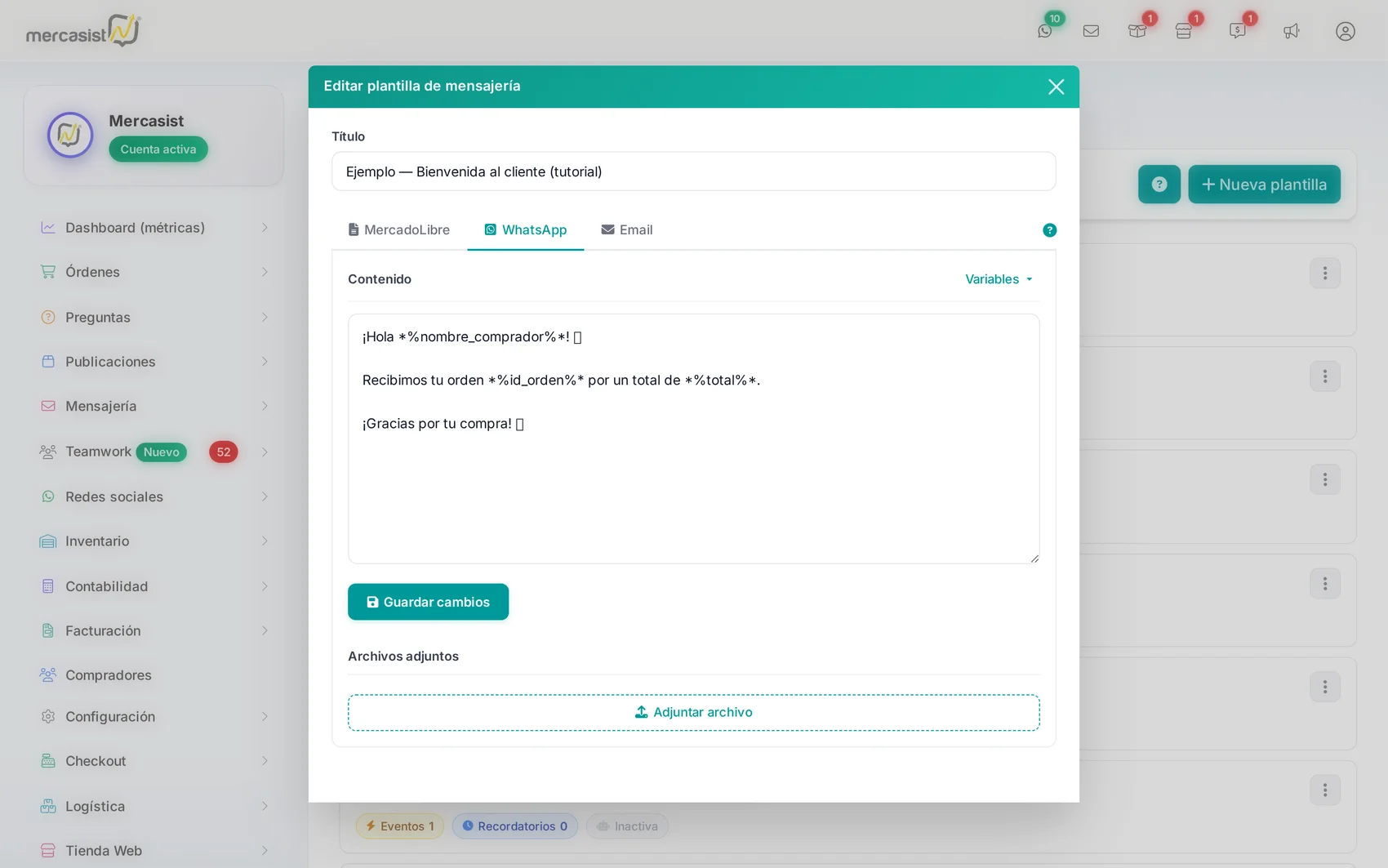Click the Mercasist logo in header
The image size is (1388, 868).
point(83,30)
